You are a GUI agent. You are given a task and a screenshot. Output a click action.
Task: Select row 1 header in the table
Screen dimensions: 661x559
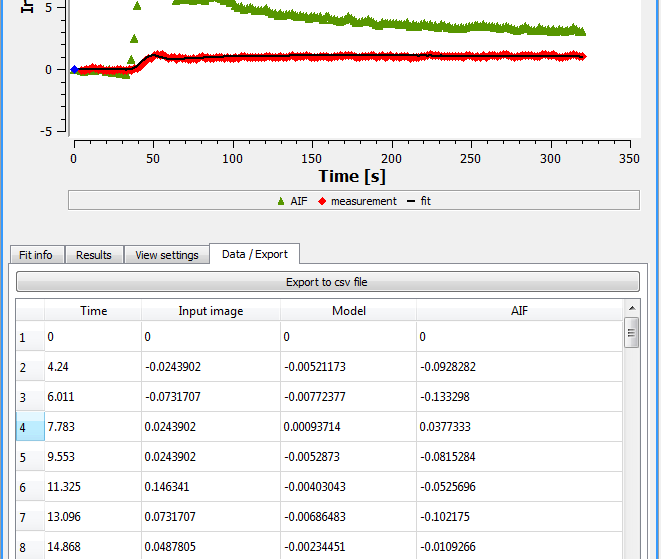point(30,337)
